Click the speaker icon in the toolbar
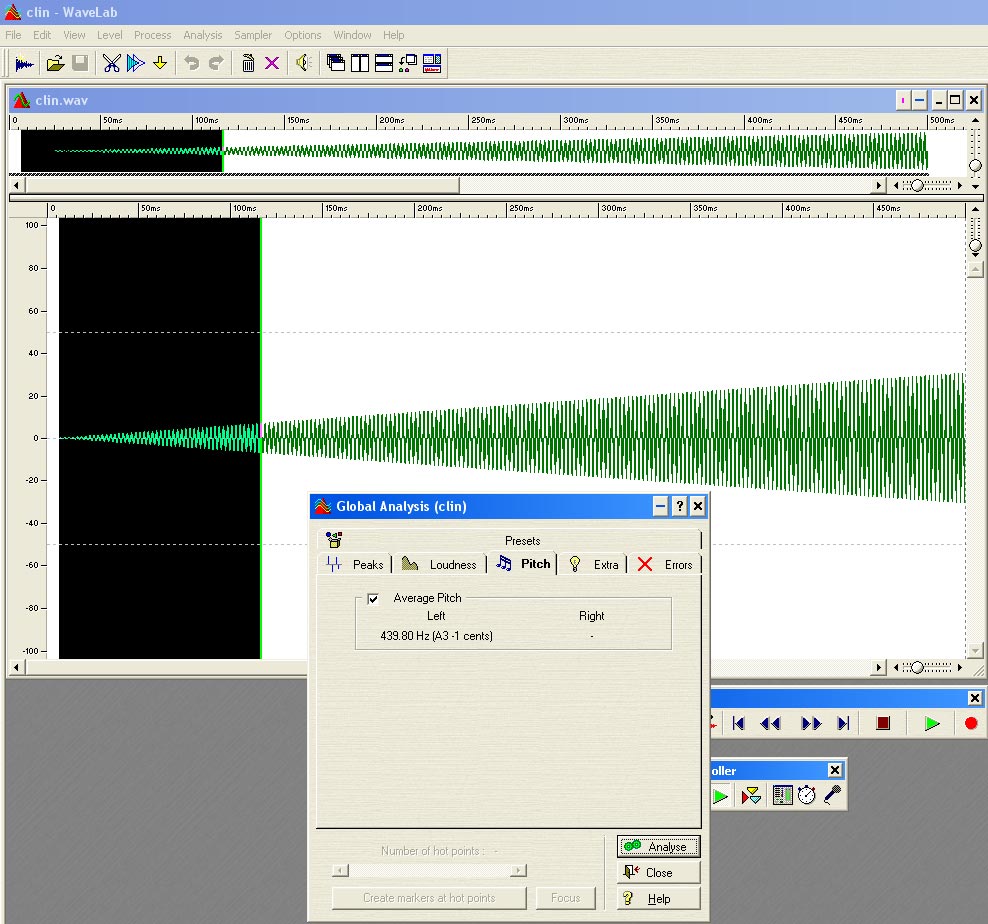988x924 pixels. (304, 63)
